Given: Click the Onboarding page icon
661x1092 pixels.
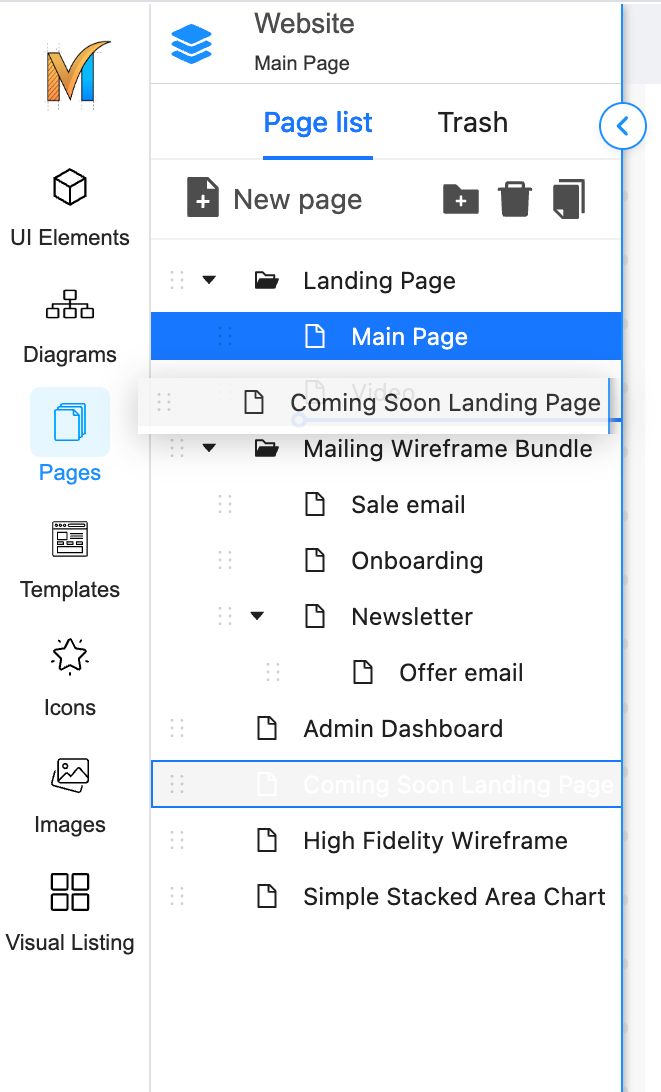Looking at the screenshot, I should click(x=315, y=560).
